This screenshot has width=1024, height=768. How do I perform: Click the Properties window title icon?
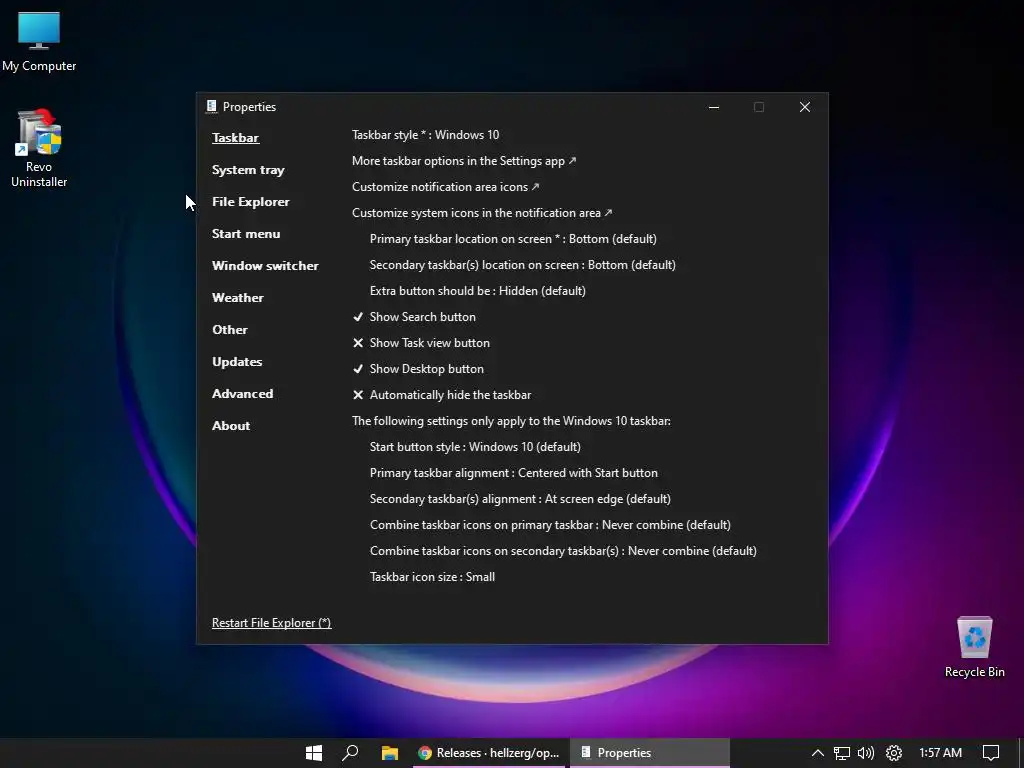point(212,106)
